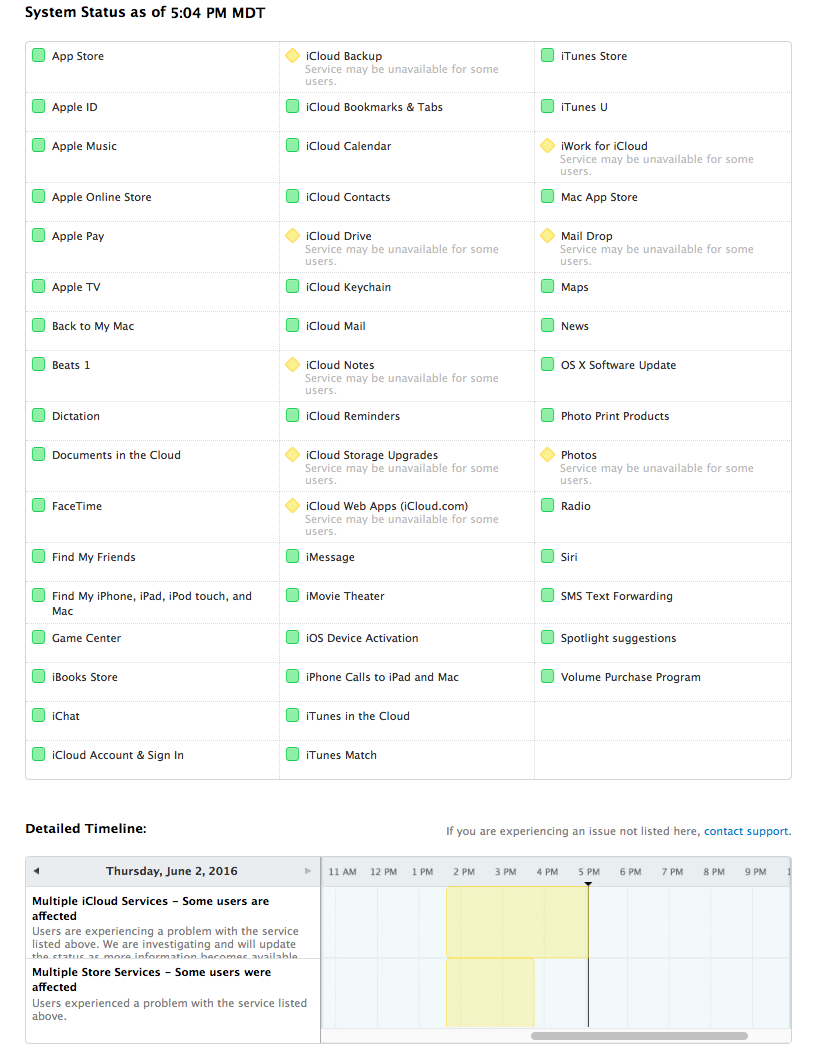Click the Multiple Store Services event description
This screenshot has height=1054, width=817.
point(169,1009)
